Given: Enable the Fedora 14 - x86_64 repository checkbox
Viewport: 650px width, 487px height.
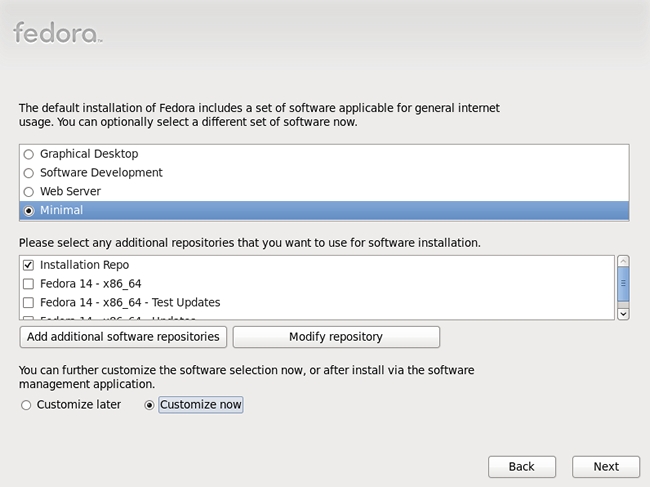Looking at the screenshot, I should (x=28, y=284).
